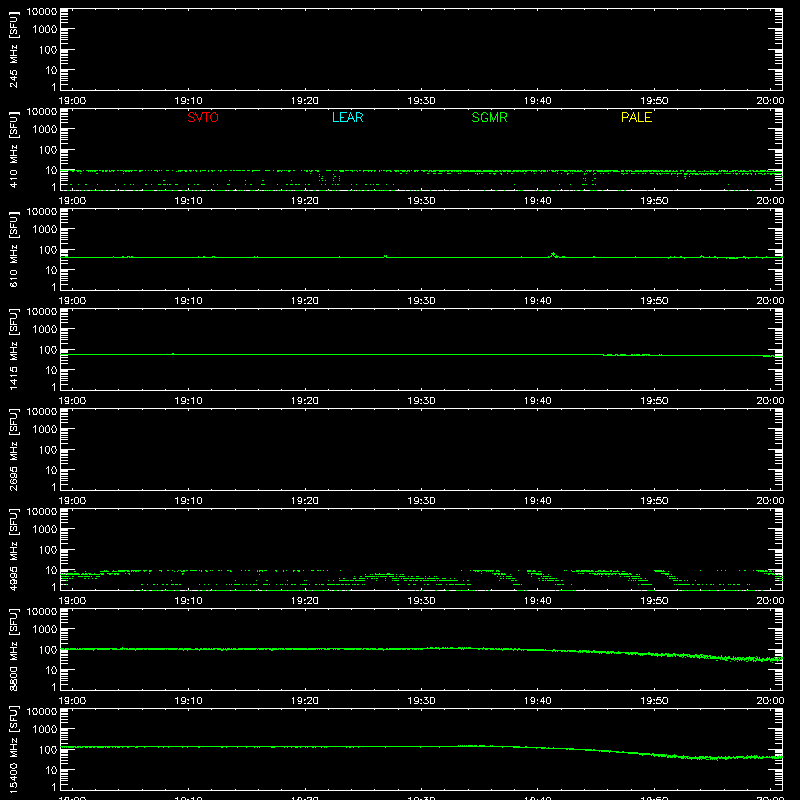
Task: Click 19:10 tick label under 245 MHz panel
Action: click(x=188, y=101)
